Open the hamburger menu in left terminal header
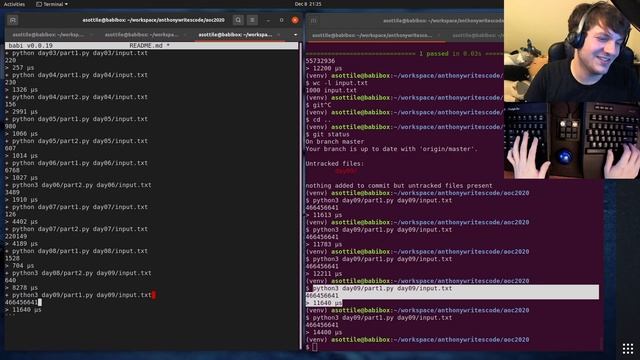The image size is (640, 360). click(252, 20)
